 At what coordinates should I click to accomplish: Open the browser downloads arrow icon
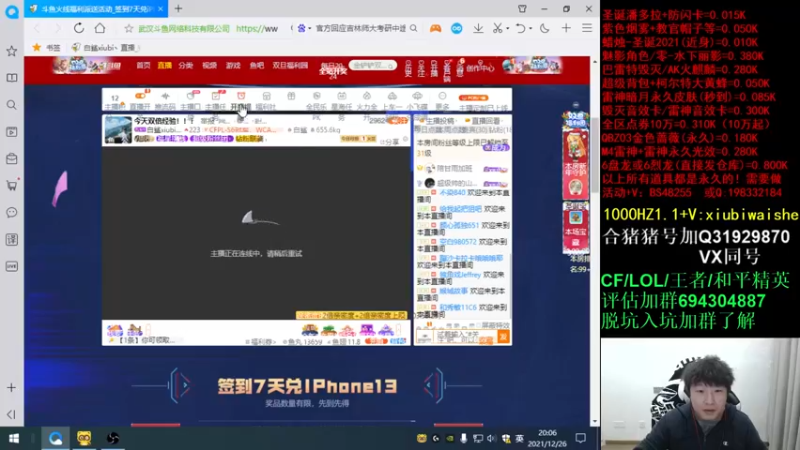(x=478, y=29)
